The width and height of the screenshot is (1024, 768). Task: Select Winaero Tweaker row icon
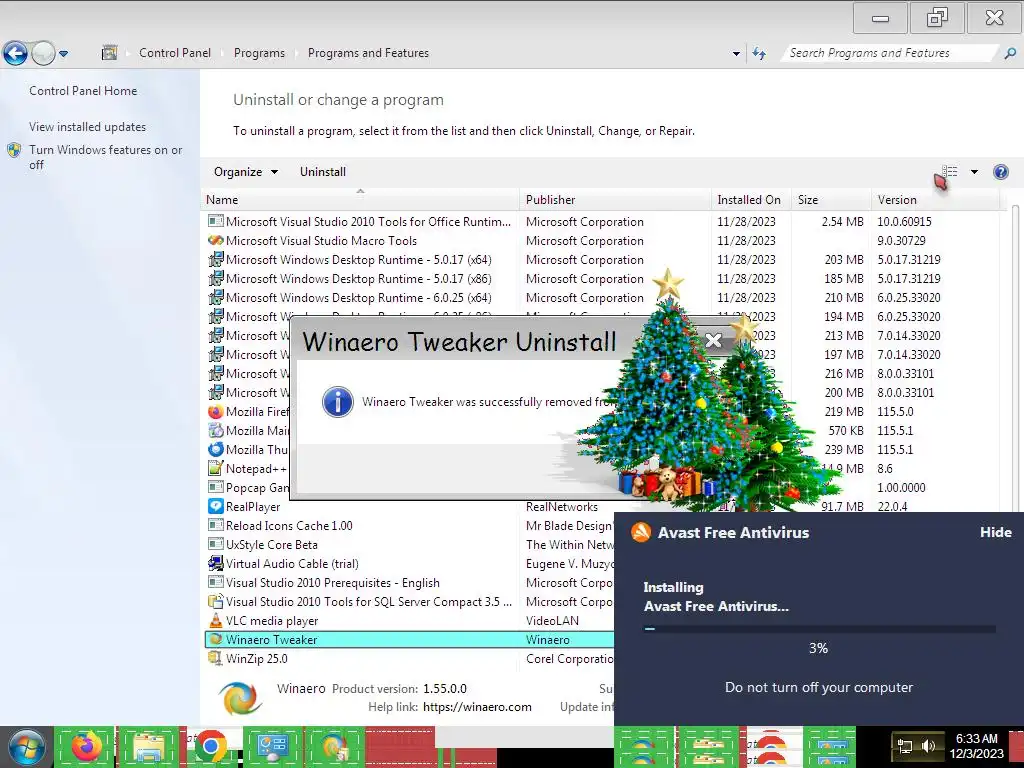point(216,640)
